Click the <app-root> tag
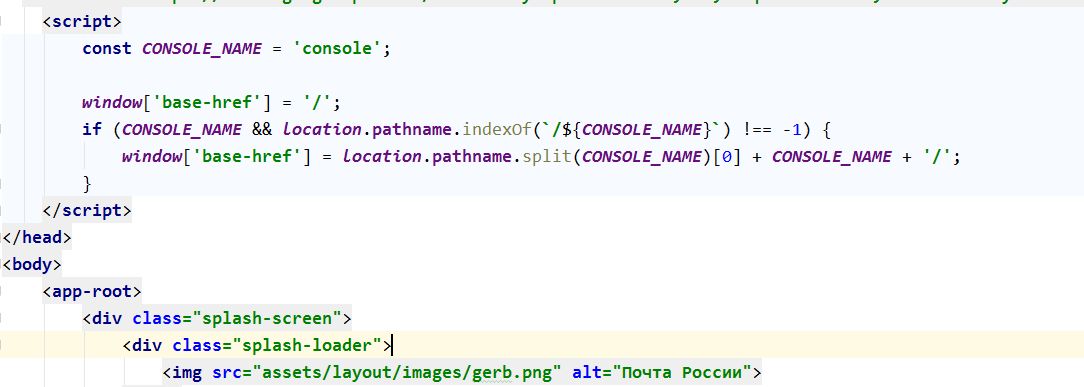The height and width of the screenshot is (387, 1084). pos(92,291)
